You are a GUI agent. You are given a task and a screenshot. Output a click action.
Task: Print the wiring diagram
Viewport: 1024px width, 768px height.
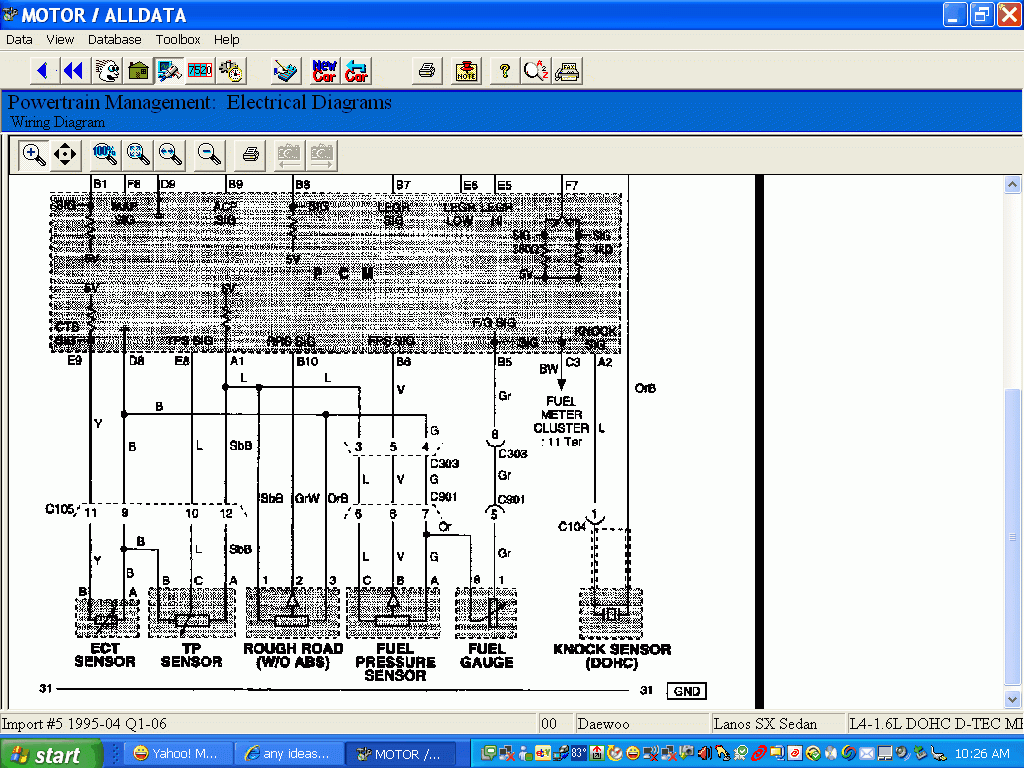248,154
